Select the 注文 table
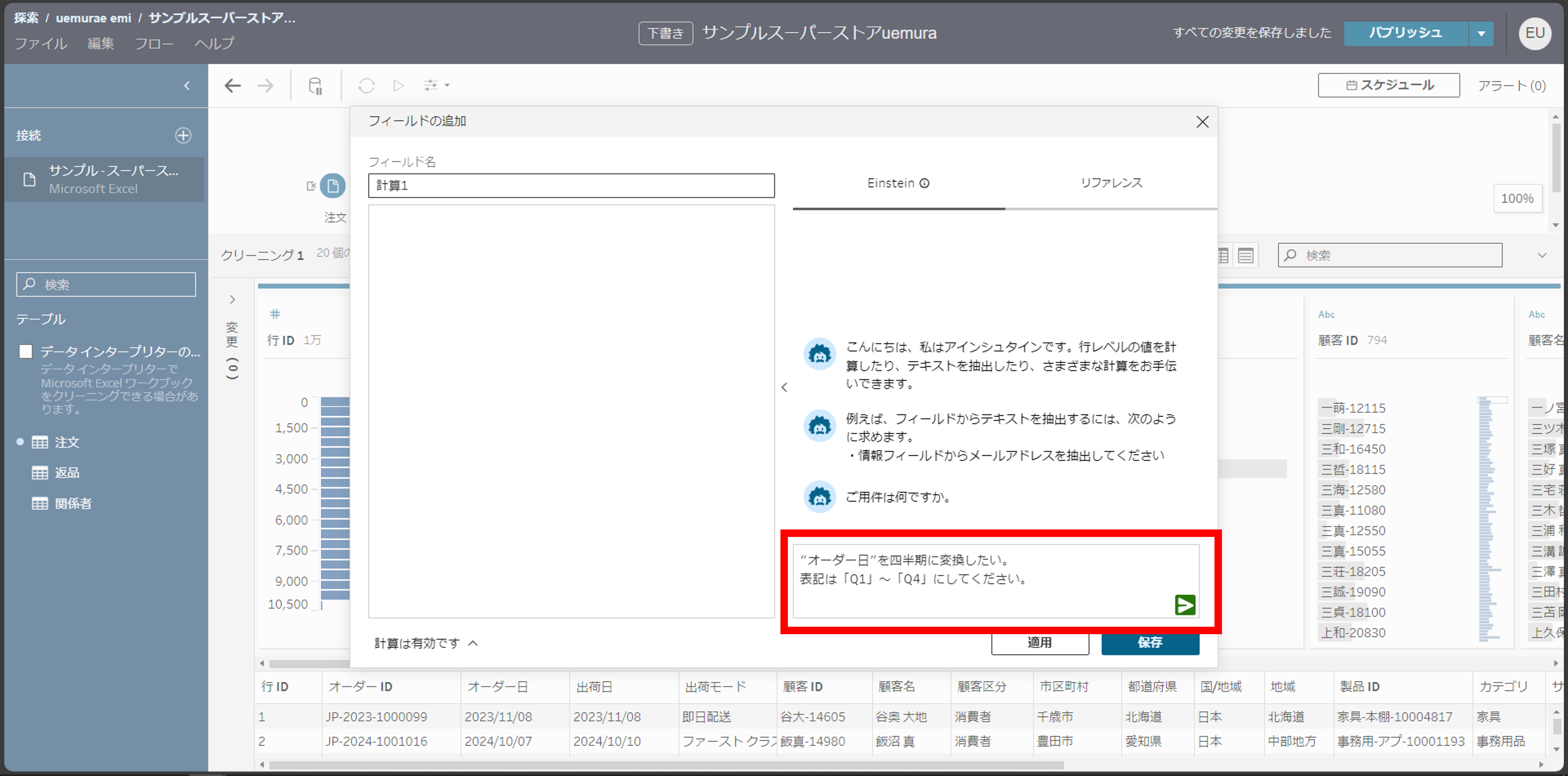The width and height of the screenshot is (1568, 776). pyautogui.click(x=67, y=443)
